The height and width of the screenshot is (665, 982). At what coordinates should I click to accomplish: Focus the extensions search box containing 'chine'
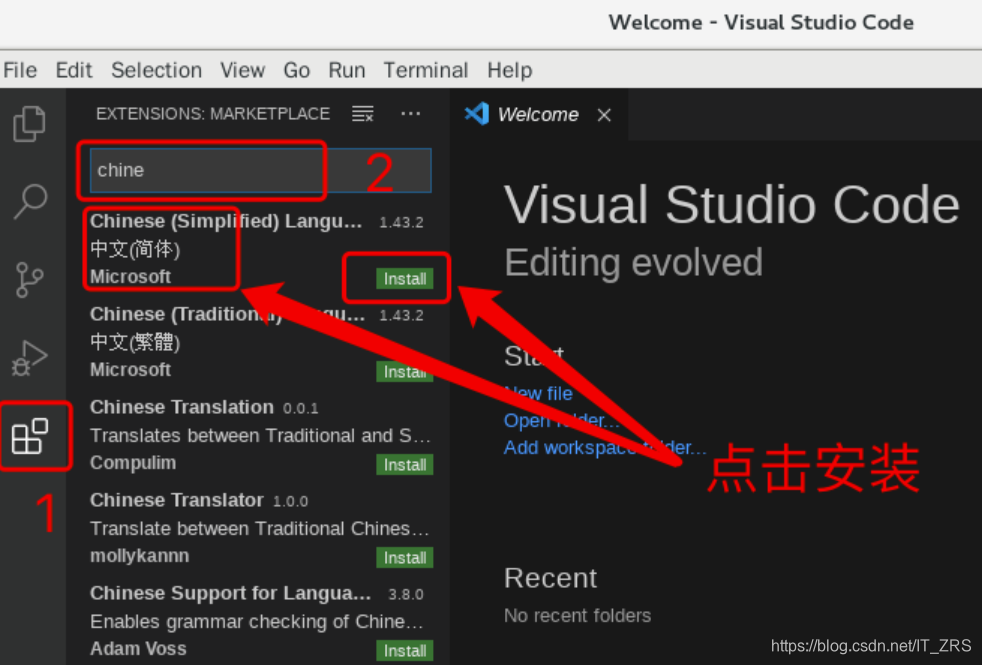[261, 170]
